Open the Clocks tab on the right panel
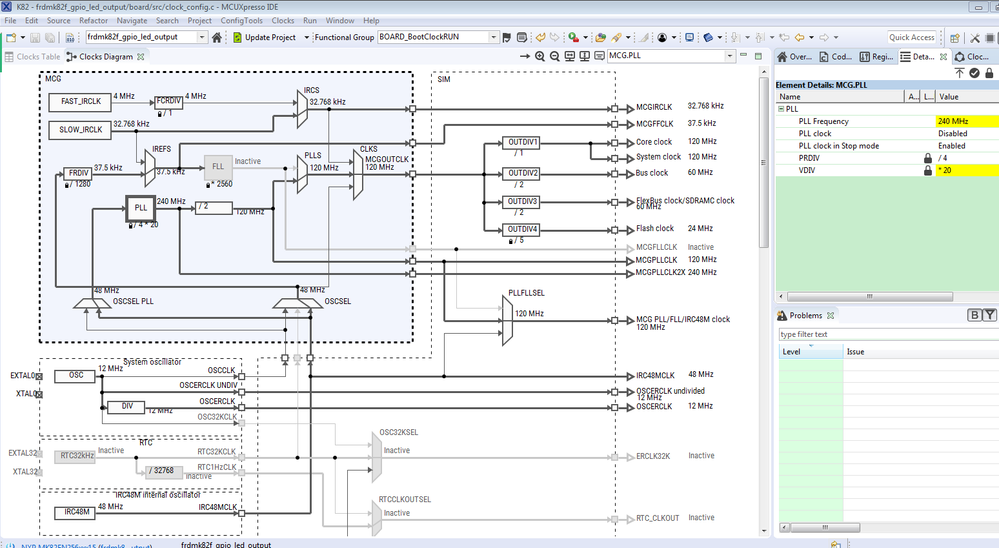The height and width of the screenshot is (548, 999). [x=972, y=57]
